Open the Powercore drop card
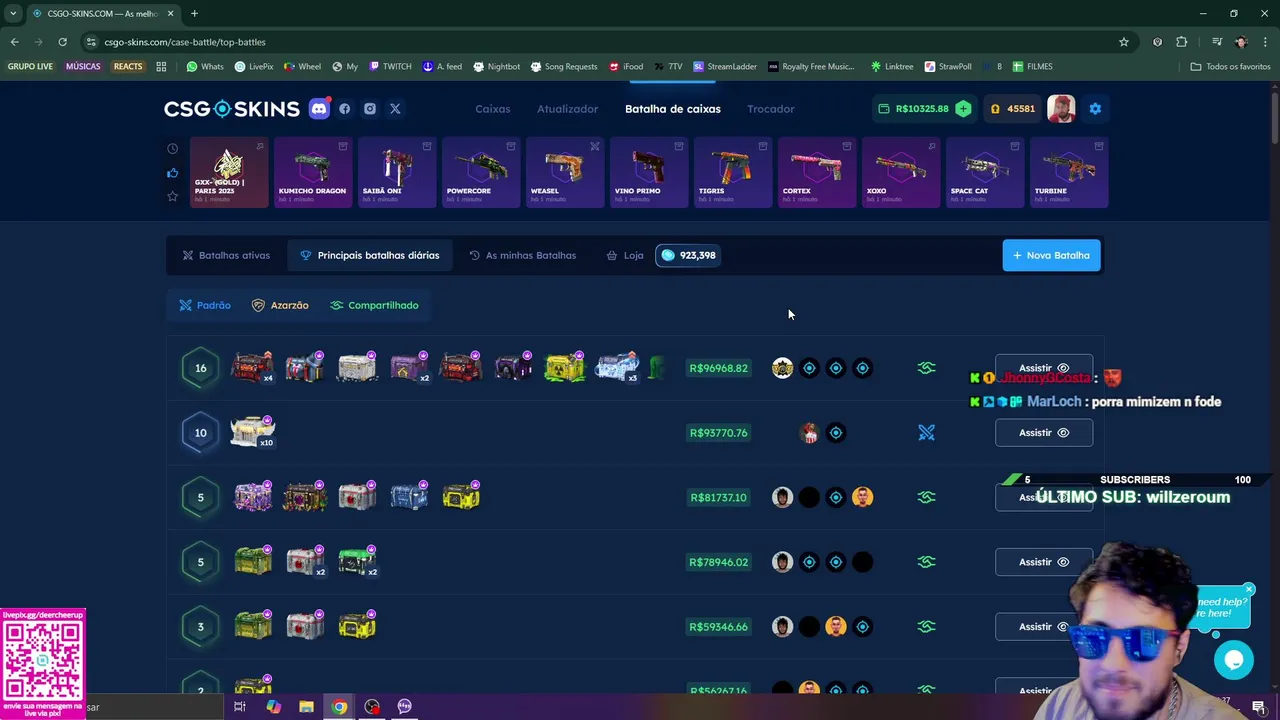1280x720 pixels. click(480, 173)
